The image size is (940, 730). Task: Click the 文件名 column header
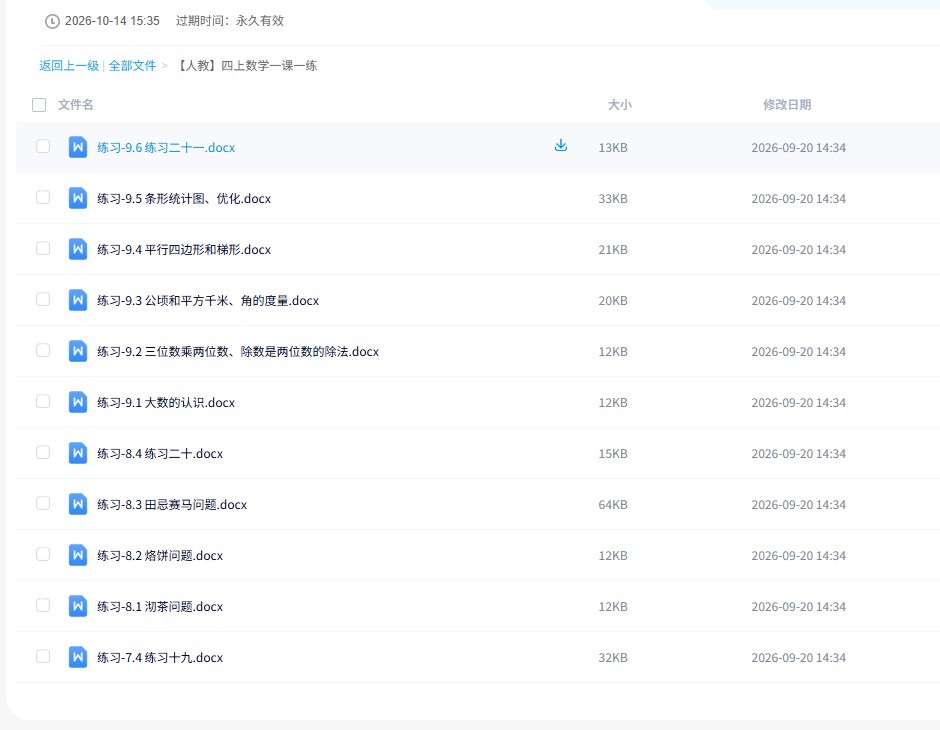tap(76, 105)
